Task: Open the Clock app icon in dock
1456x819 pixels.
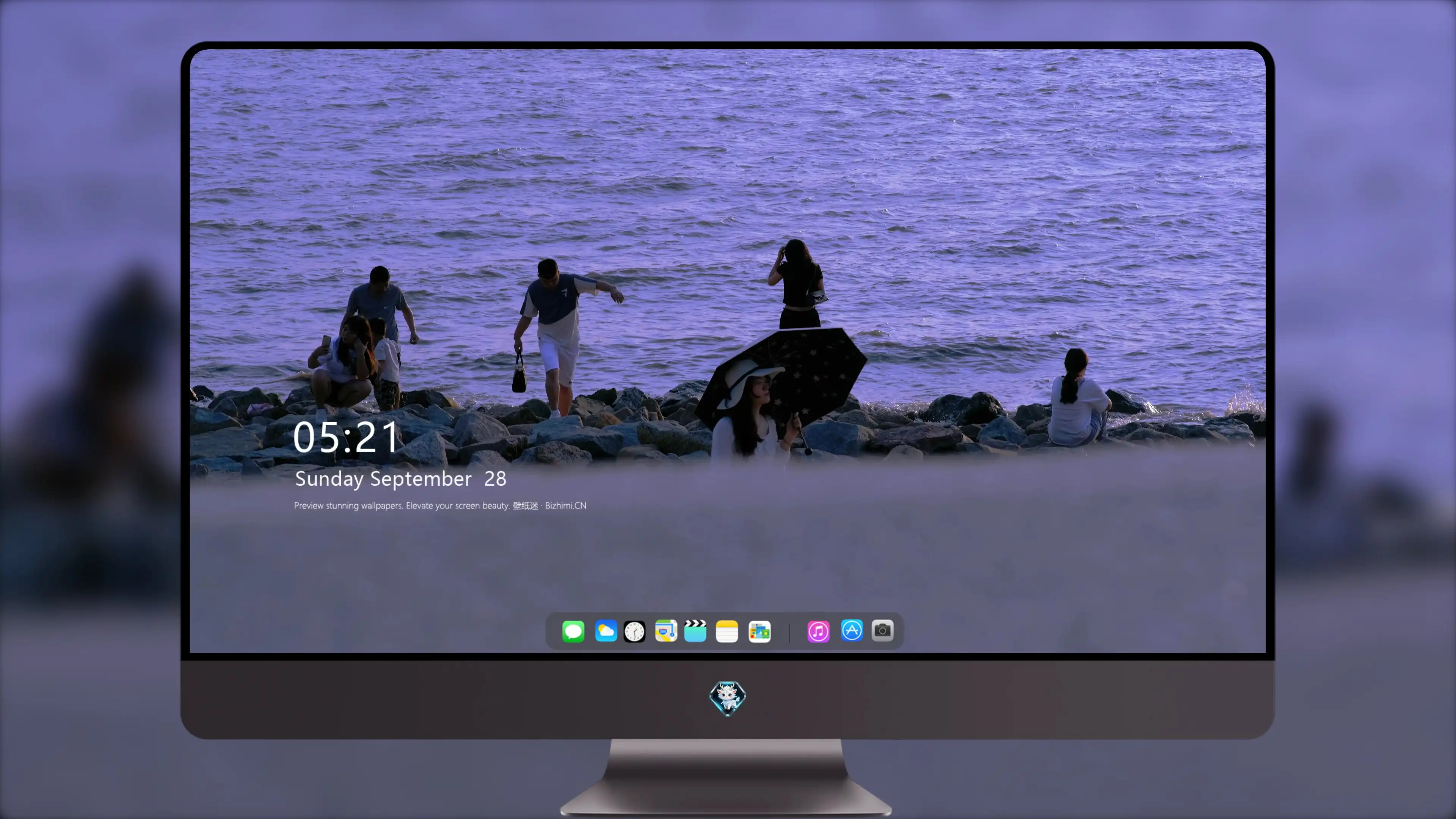Action: coord(634,631)
